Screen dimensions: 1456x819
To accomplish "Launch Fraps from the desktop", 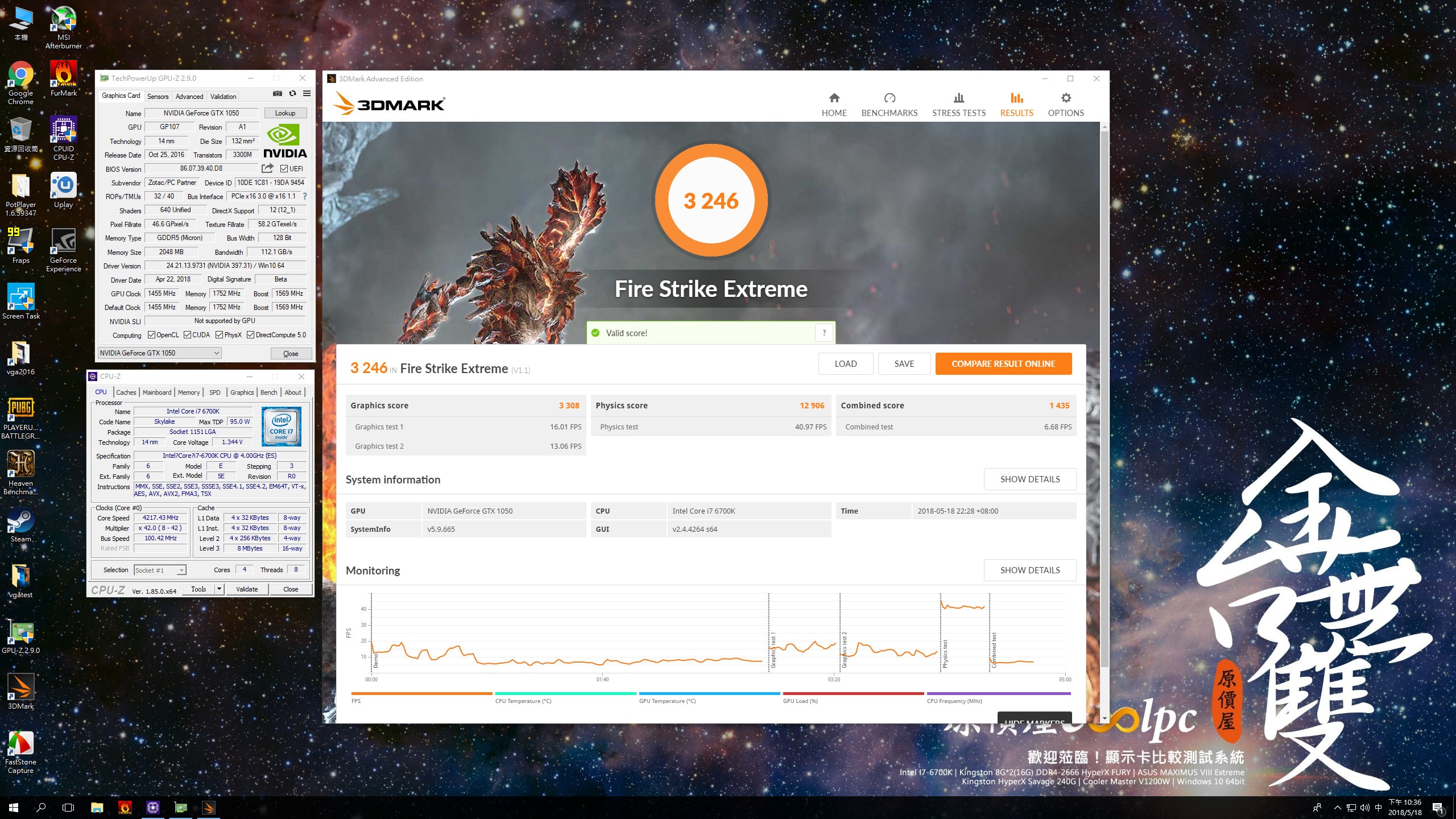I will (x=20, y=246).
